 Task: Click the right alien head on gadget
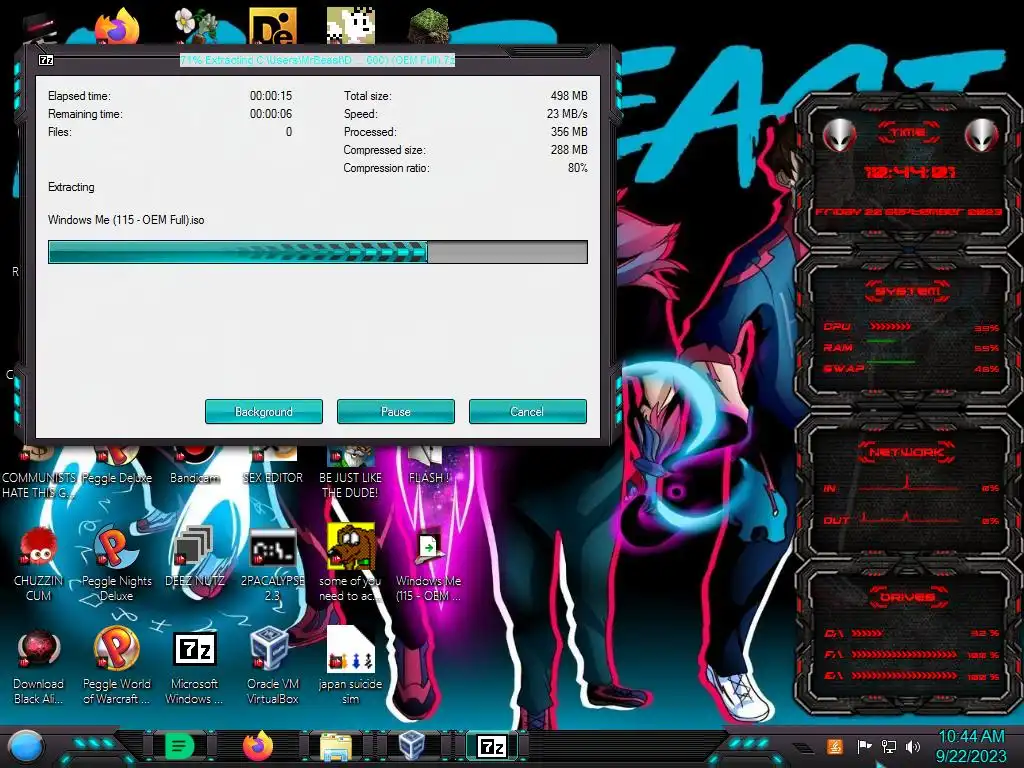point(982,135)
